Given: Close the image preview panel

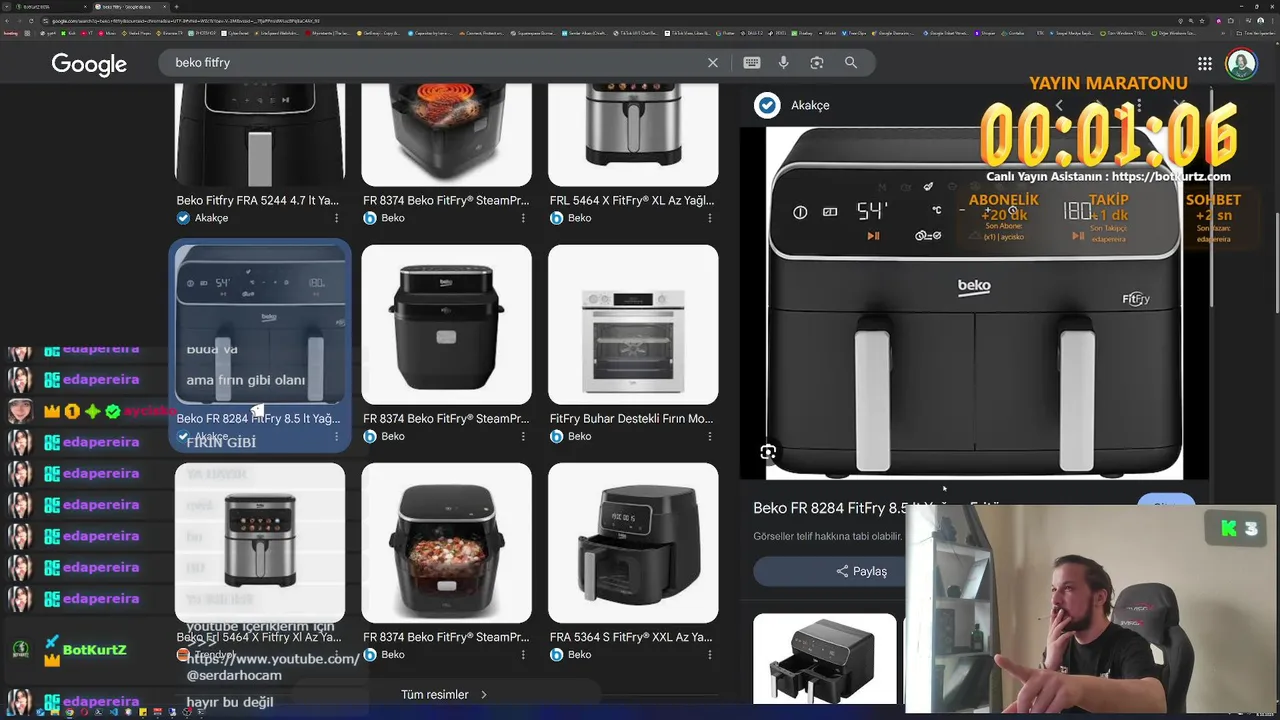Looking at the screenshot, I should (1180, 105).
